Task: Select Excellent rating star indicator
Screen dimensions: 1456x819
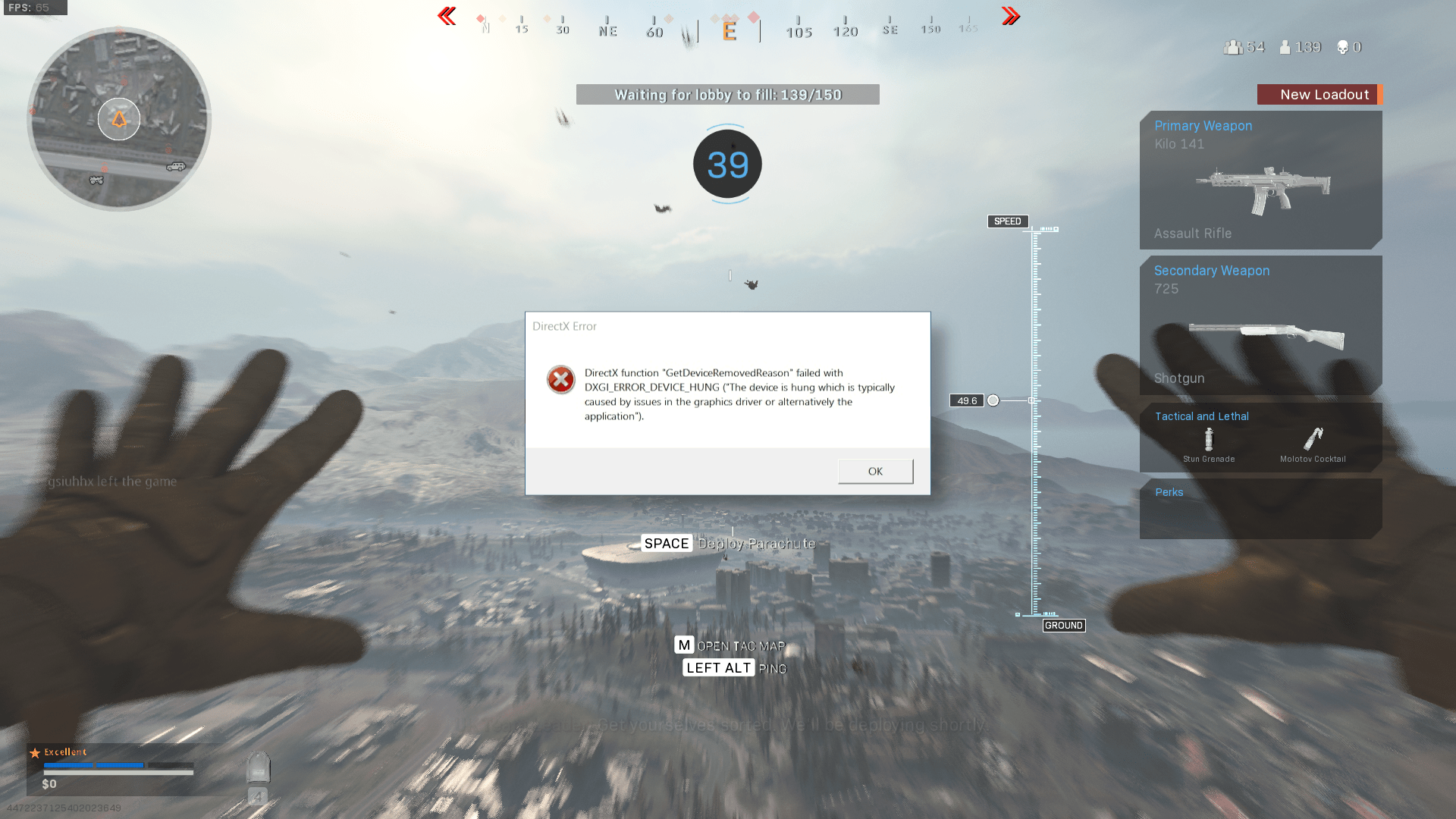Action: click(x=34, y=751)
